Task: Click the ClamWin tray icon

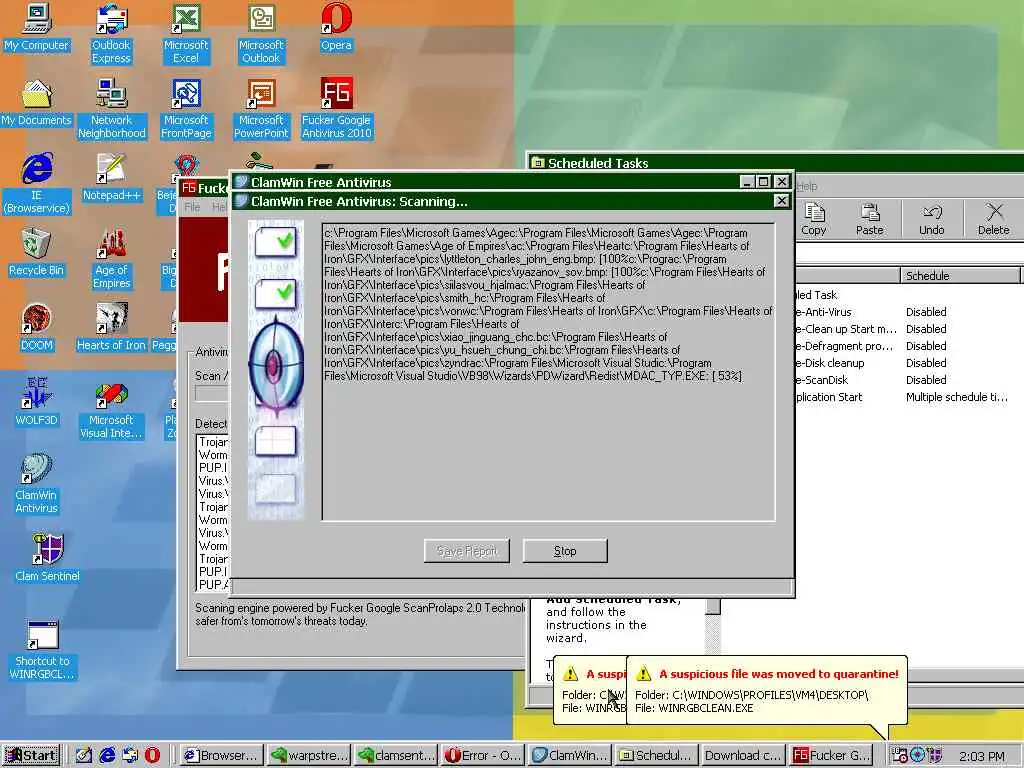Action: point(918,756)
